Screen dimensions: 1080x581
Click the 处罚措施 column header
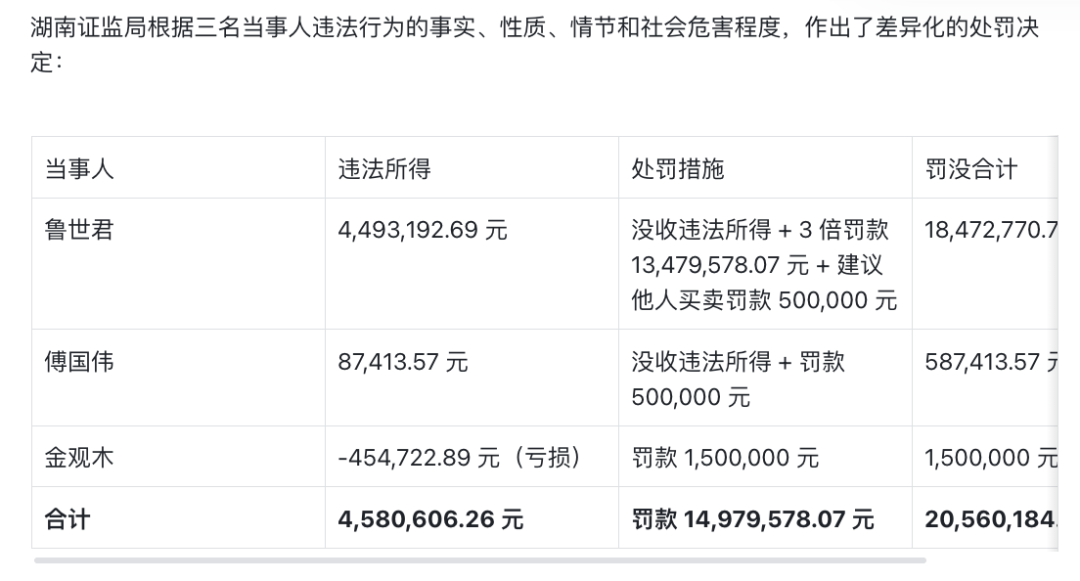click(677, 169)
